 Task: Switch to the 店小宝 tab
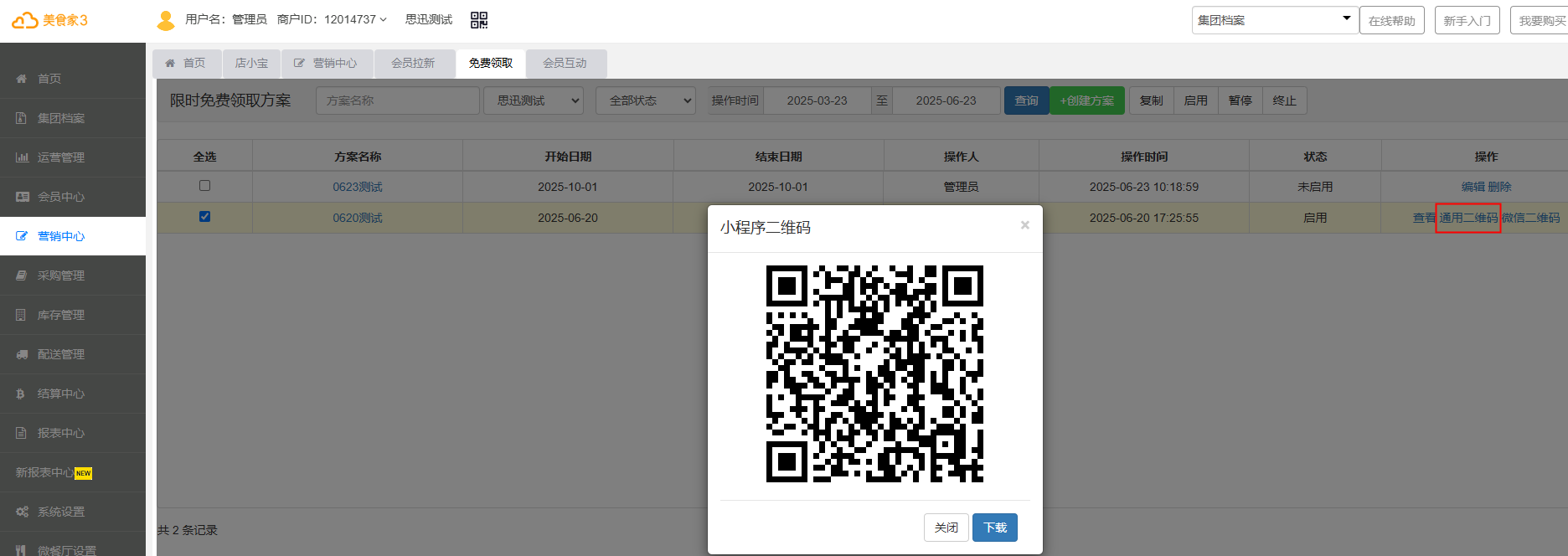click(x=251, y=63)
